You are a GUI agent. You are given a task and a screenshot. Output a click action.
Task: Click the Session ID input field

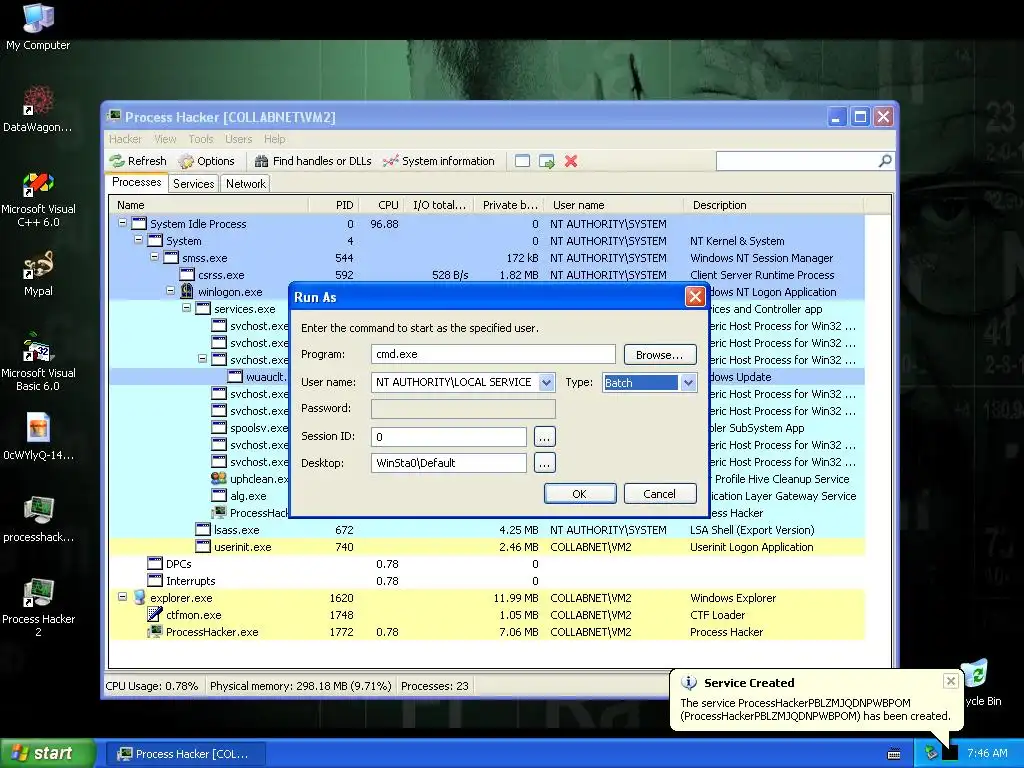coord(449,436)
